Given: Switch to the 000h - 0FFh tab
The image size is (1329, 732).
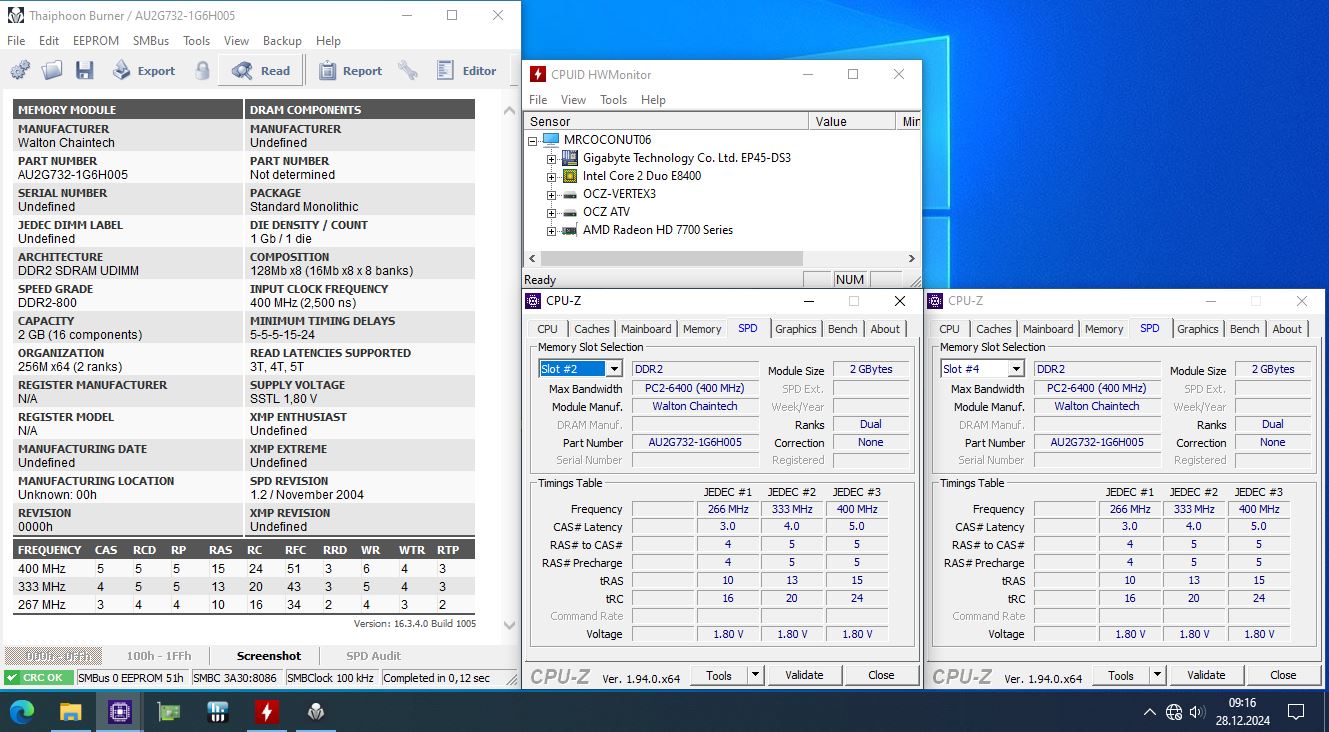Looking at the screenshot, I should (54, 656).
